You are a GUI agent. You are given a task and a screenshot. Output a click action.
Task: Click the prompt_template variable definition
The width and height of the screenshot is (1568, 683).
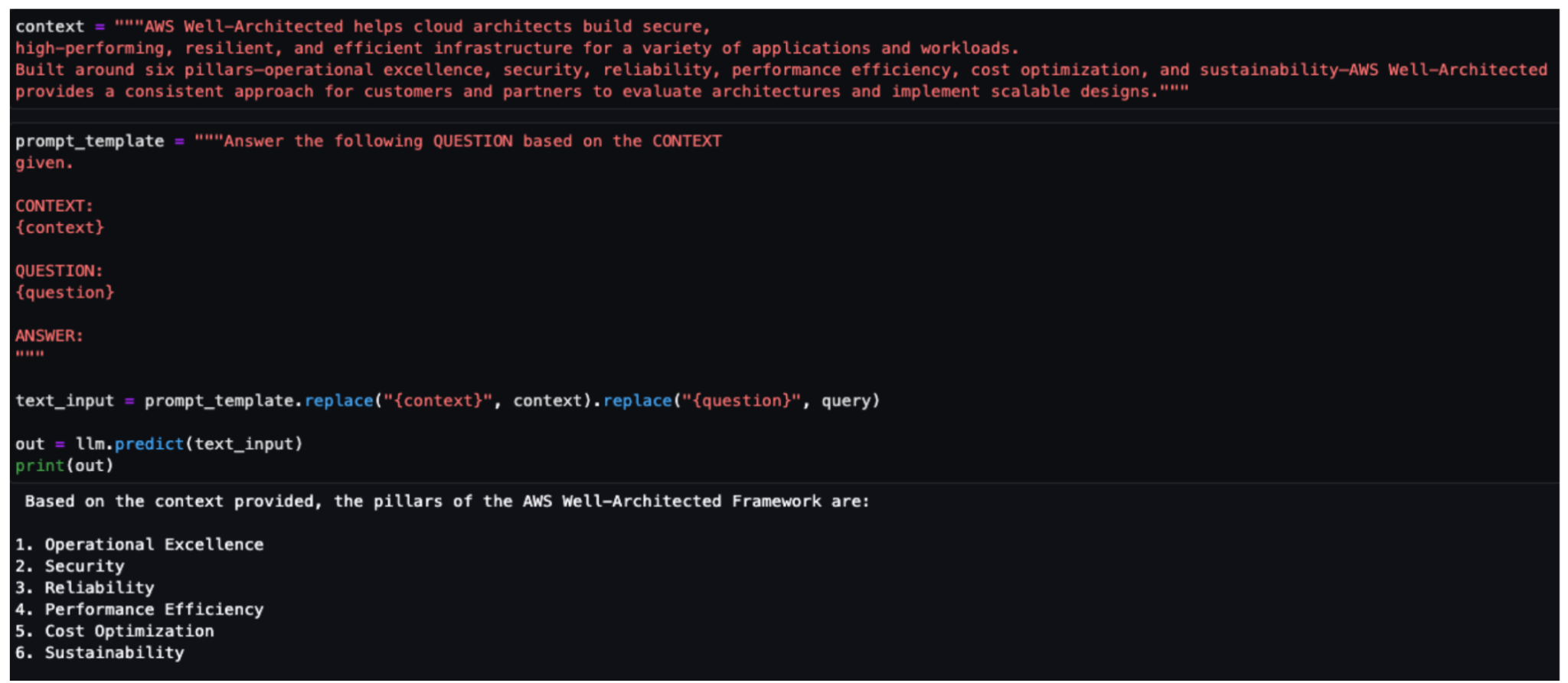click(x=90, y=142)
